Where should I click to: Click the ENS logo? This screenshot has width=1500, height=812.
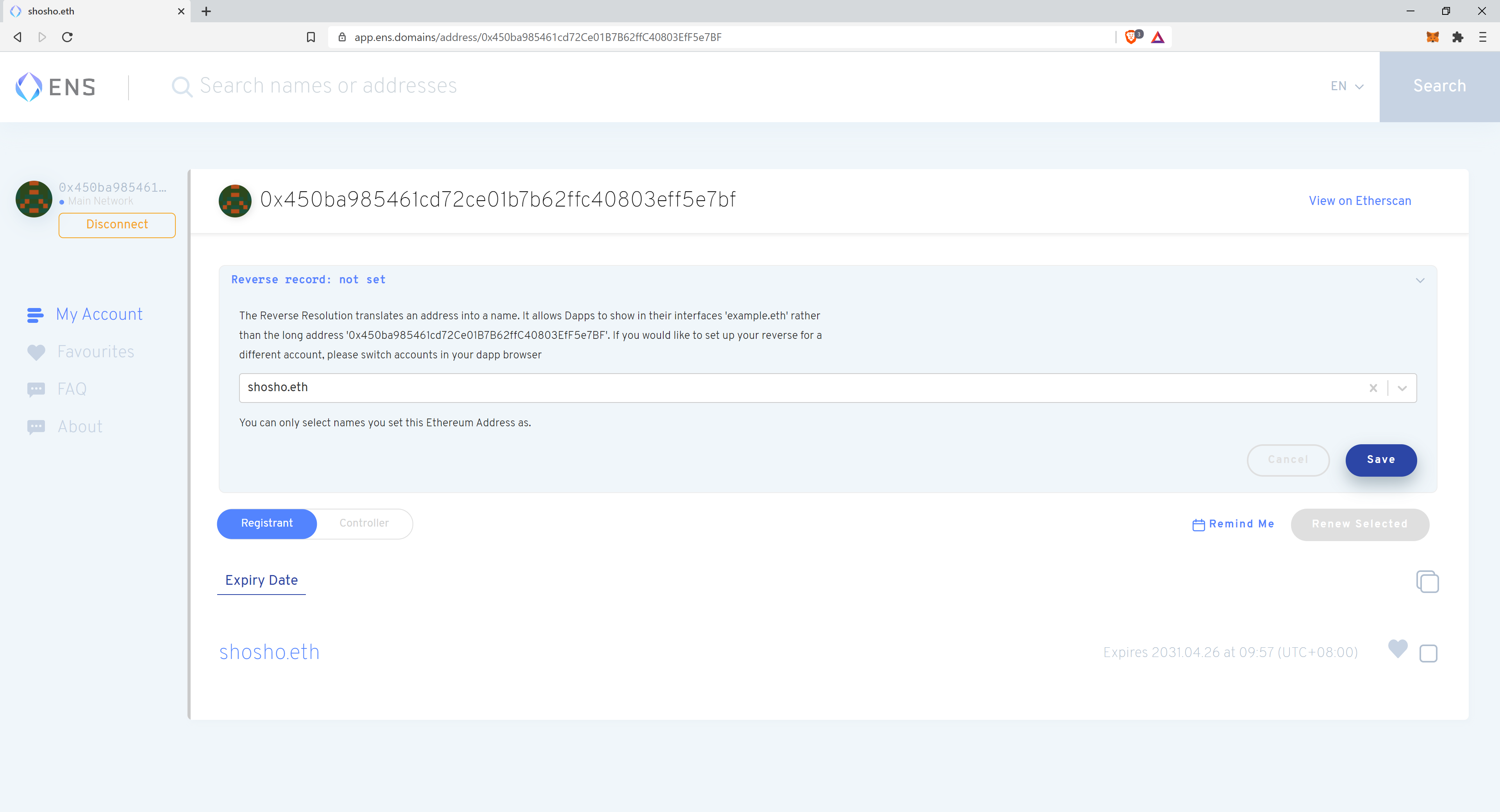pos(55,87)
